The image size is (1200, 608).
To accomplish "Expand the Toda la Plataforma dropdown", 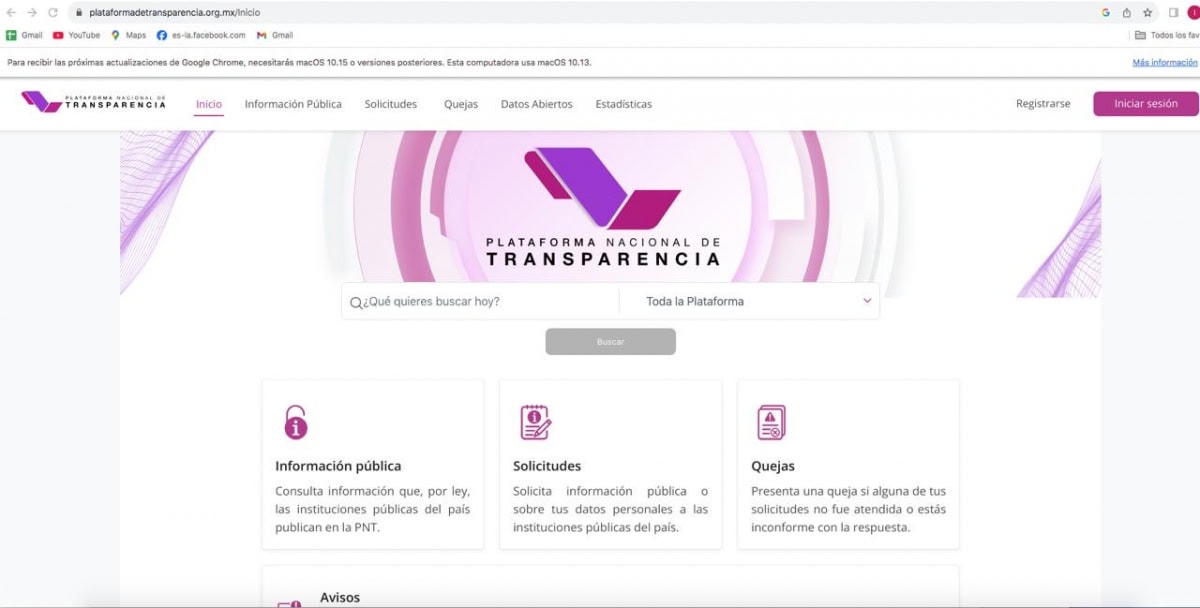I will tap(749, 301).
